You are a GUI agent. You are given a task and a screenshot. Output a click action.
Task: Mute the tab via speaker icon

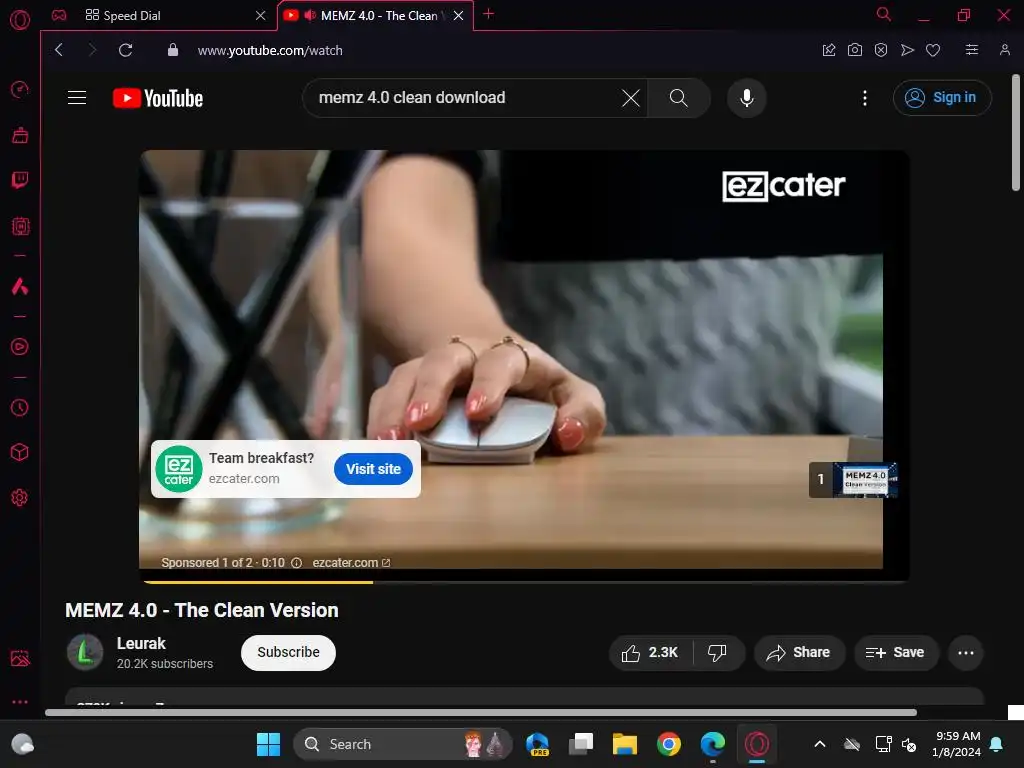tap(310, 15)
